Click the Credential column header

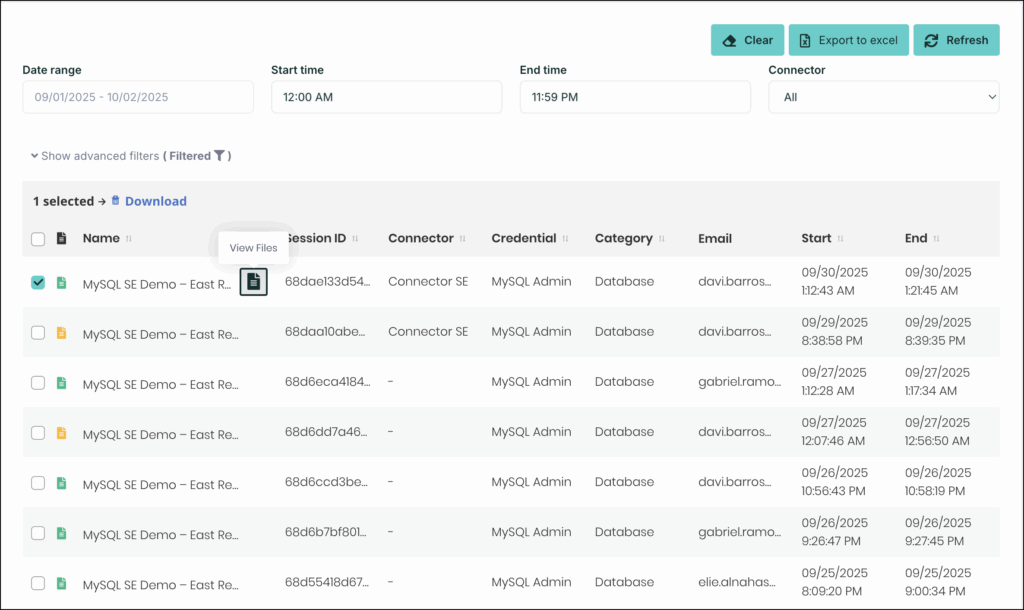click(x=523, y=239)
